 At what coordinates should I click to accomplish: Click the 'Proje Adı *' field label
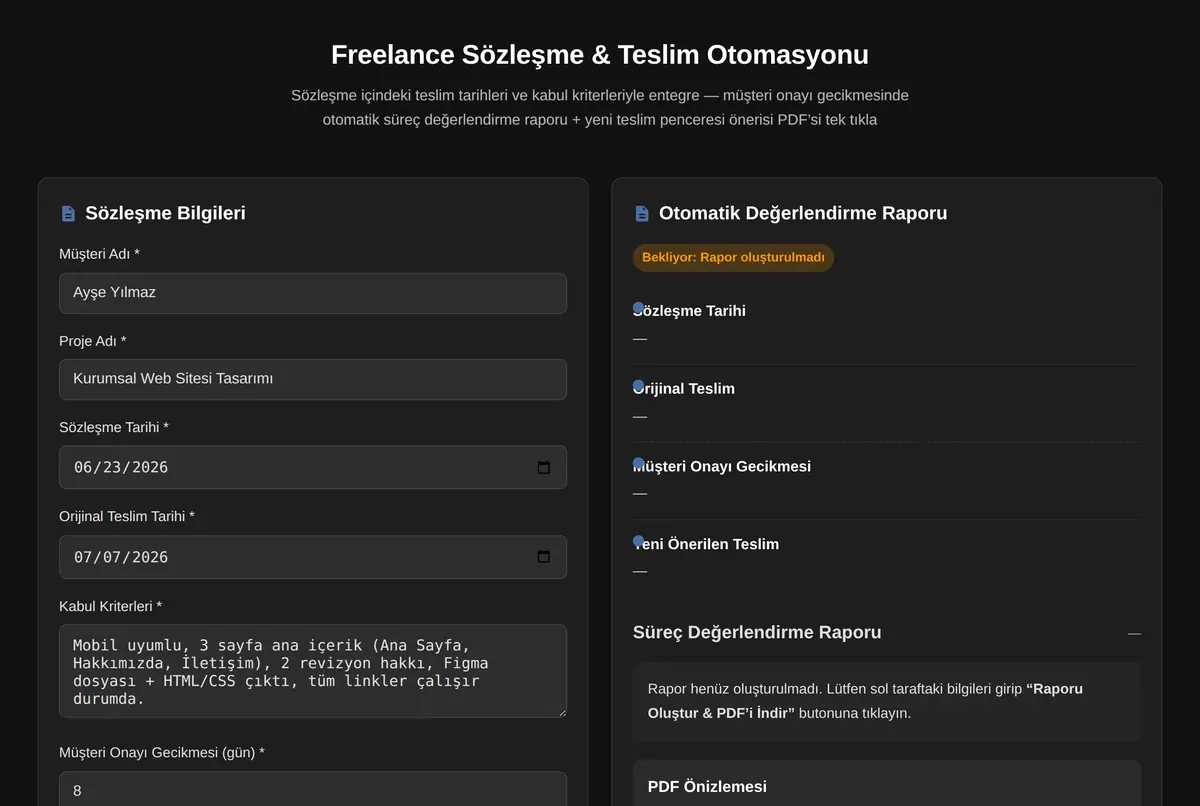[93, 341]
